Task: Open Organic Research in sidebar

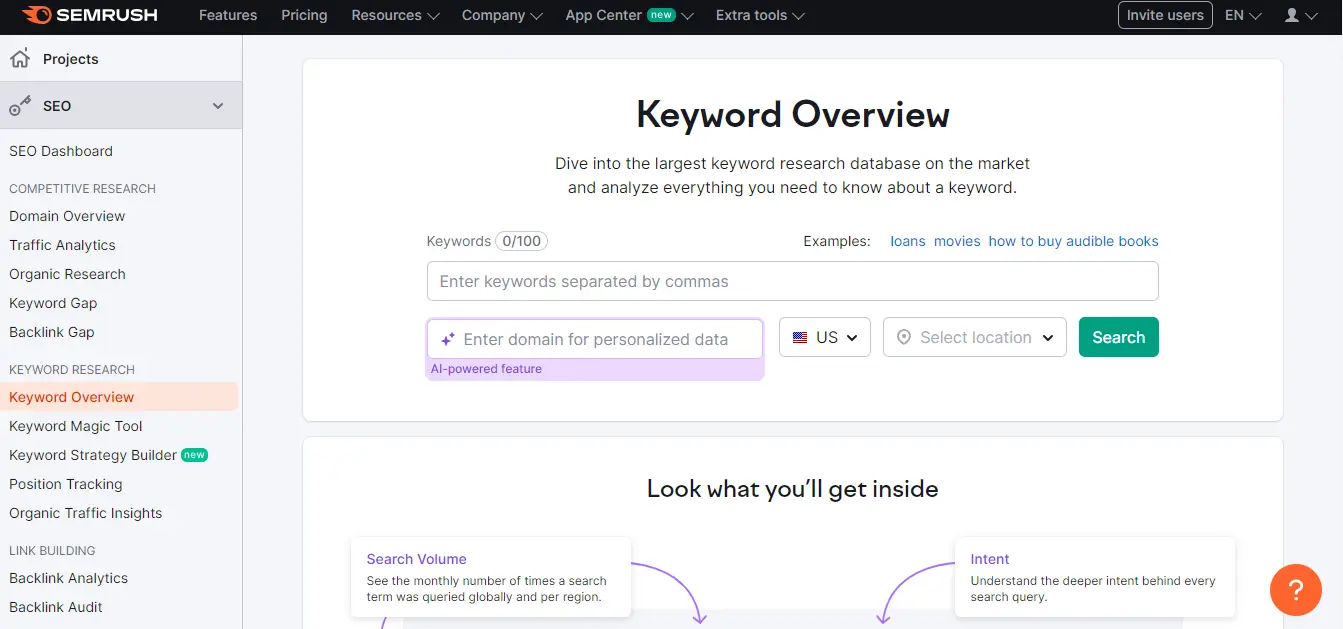Action: coord(67,274)
